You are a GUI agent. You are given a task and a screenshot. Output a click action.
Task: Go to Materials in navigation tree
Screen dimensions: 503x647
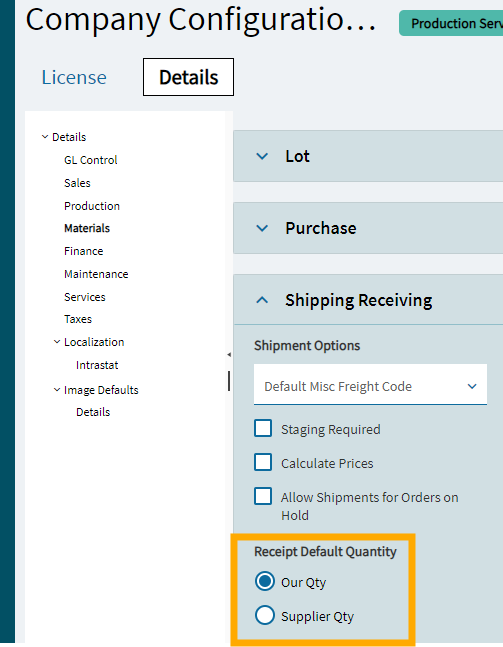pyautogui.click(x=87, y=228)
